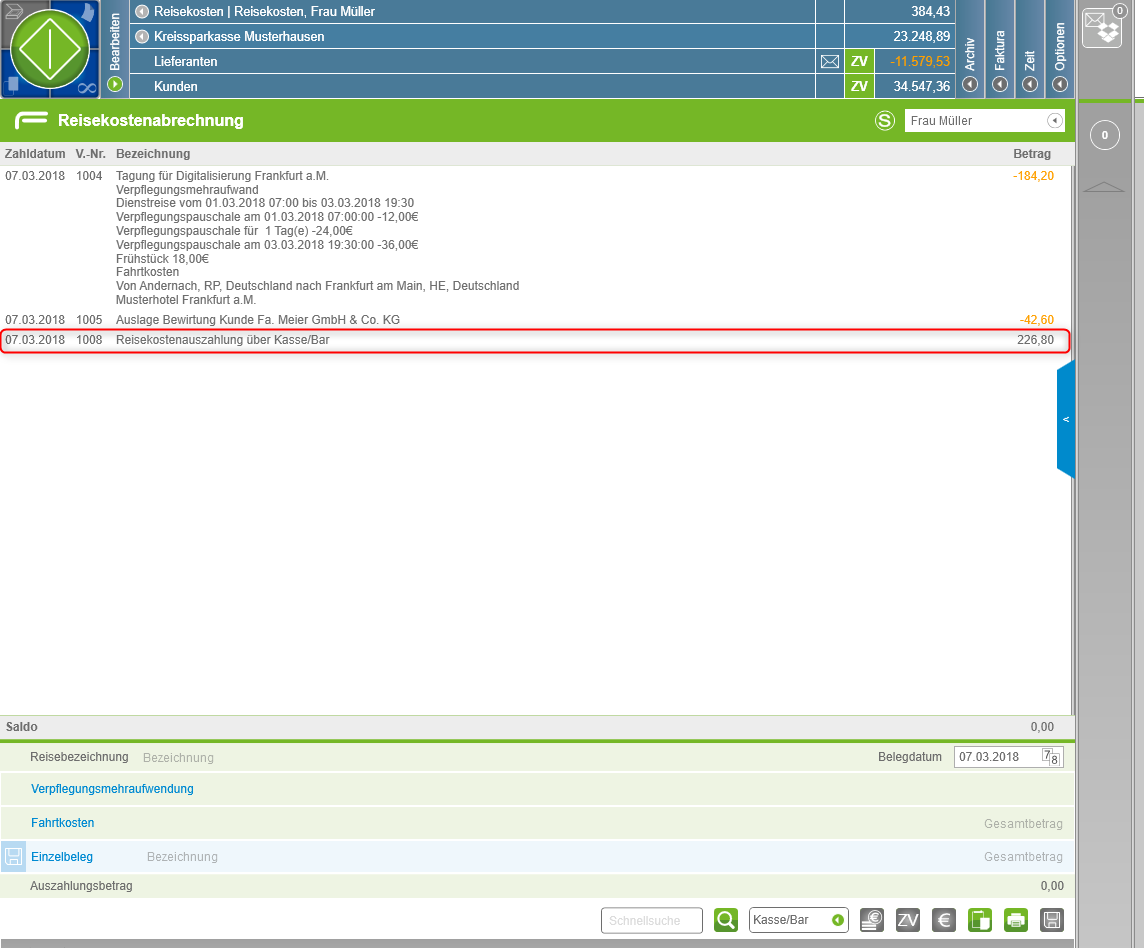Click the euro coins payout icon
Screen dimensions: 1144x948
click(872, 920)
